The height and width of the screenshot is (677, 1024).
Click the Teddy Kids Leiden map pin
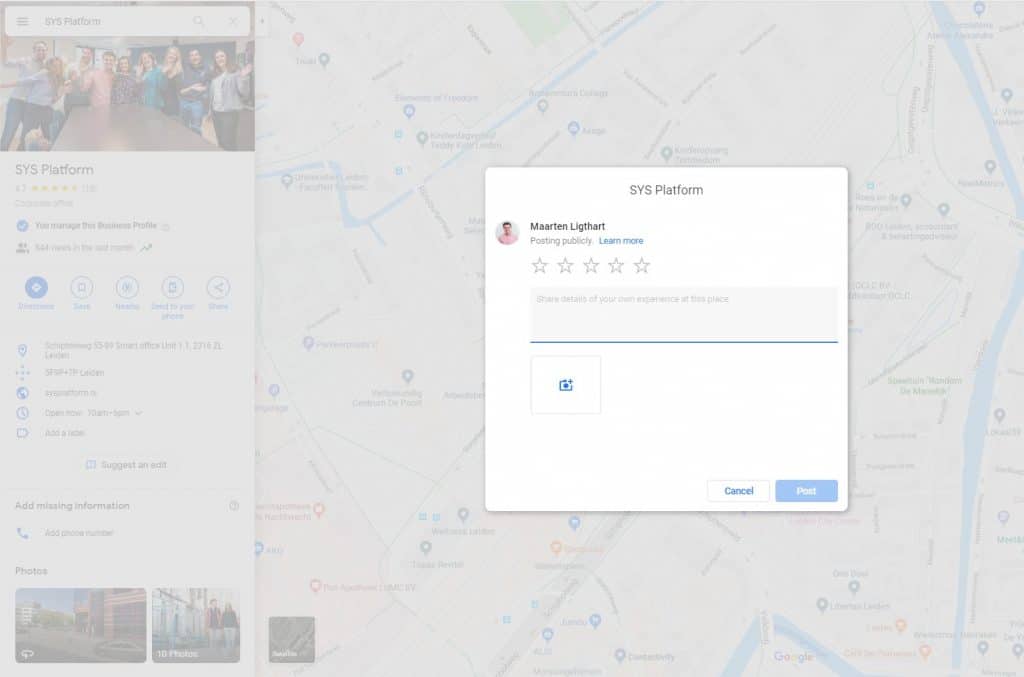tap(423, 138)
